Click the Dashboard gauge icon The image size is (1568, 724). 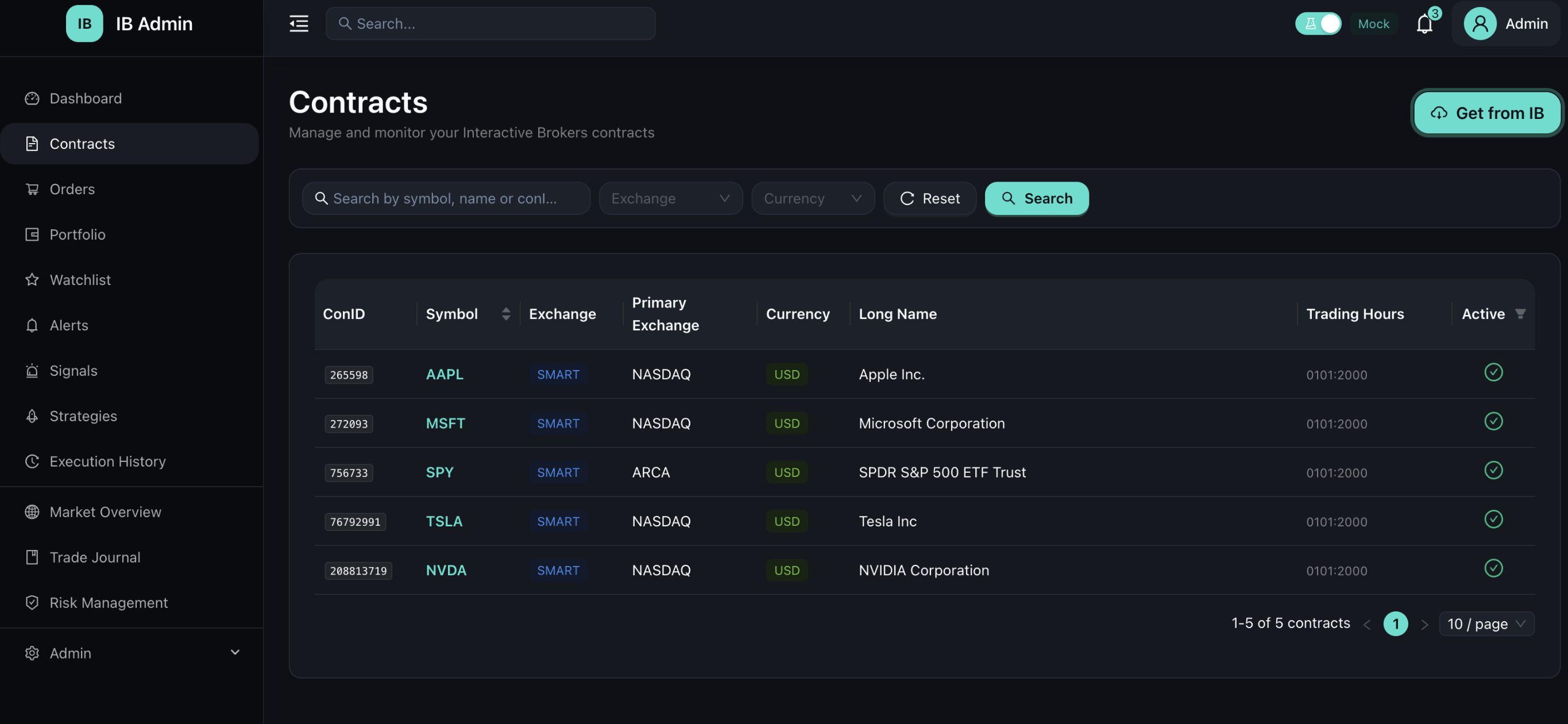pyautogui.click(x=32, y=98)
